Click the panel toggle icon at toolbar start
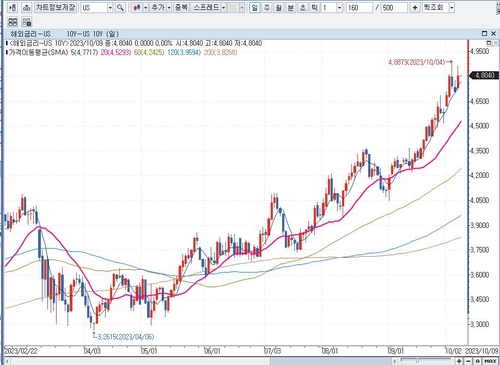500x365 pixels. (13, 7)
